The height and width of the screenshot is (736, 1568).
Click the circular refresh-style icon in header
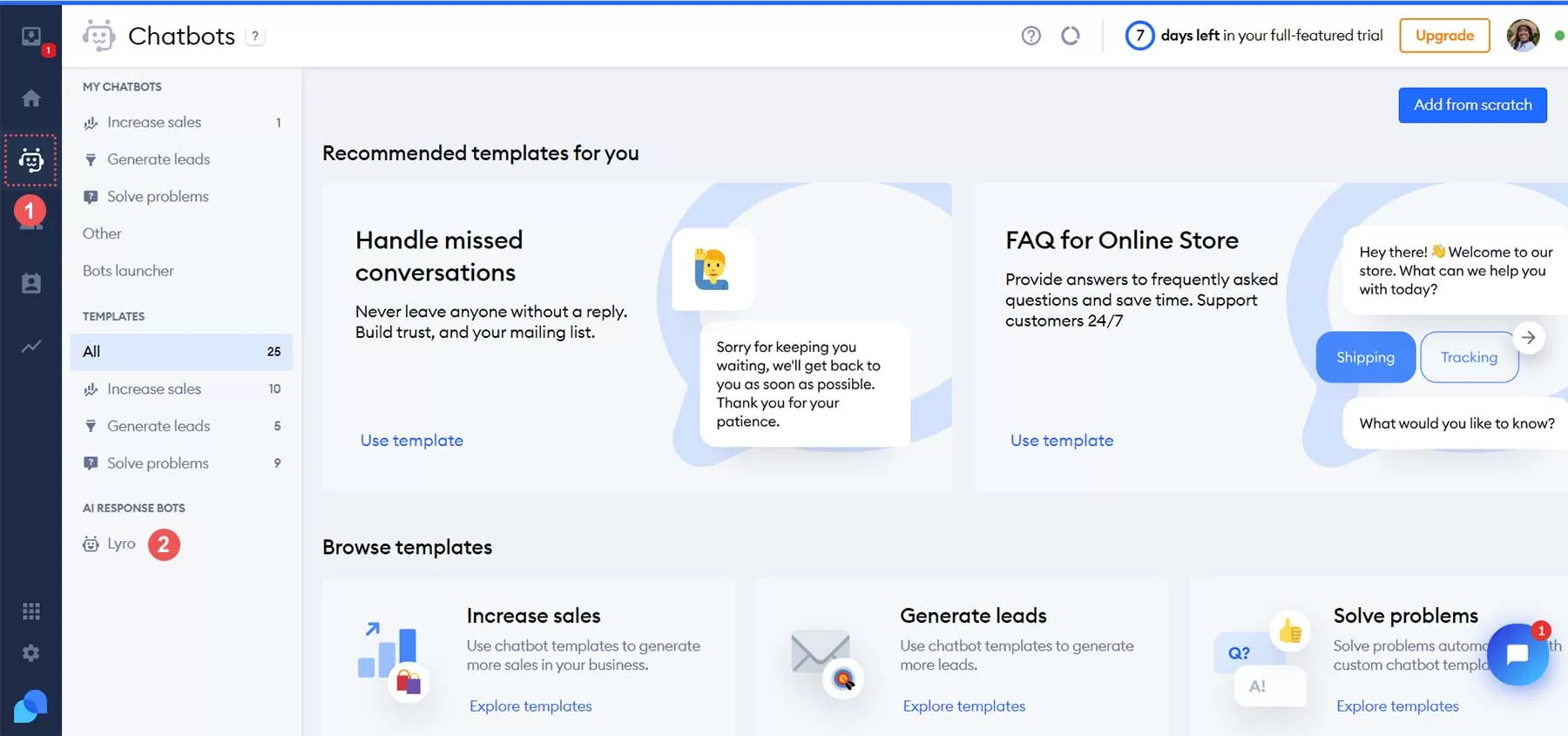click(1071, 36)
